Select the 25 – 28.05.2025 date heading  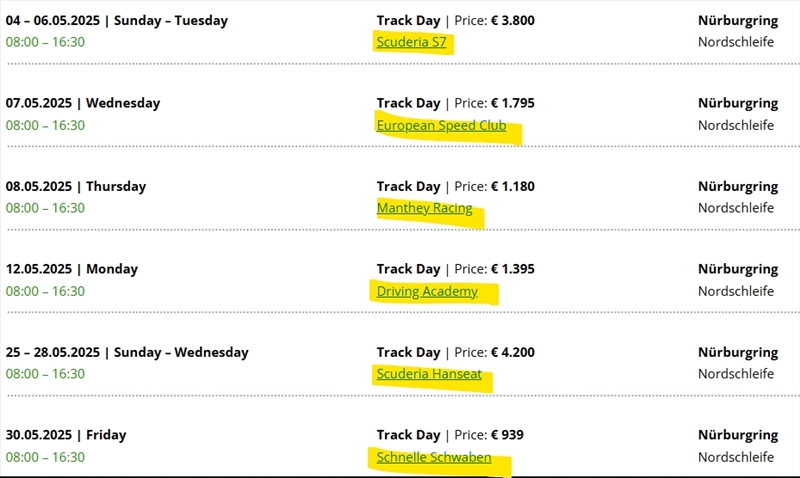(x=127, y=352)
